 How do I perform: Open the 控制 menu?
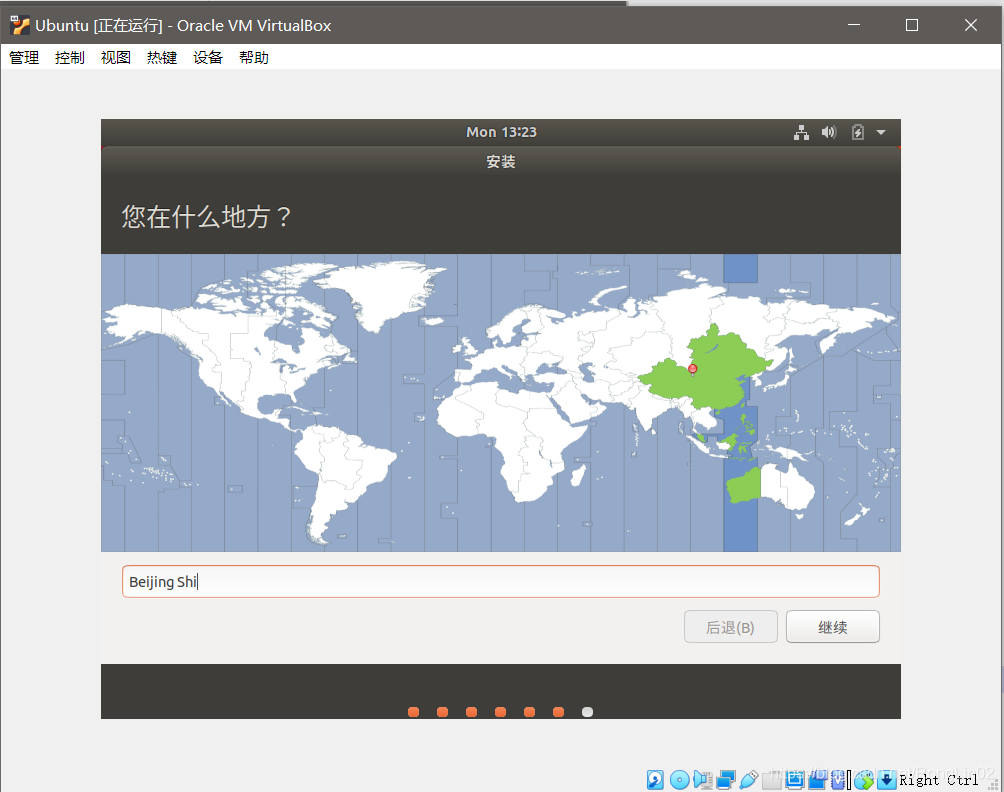coord(70,58)
